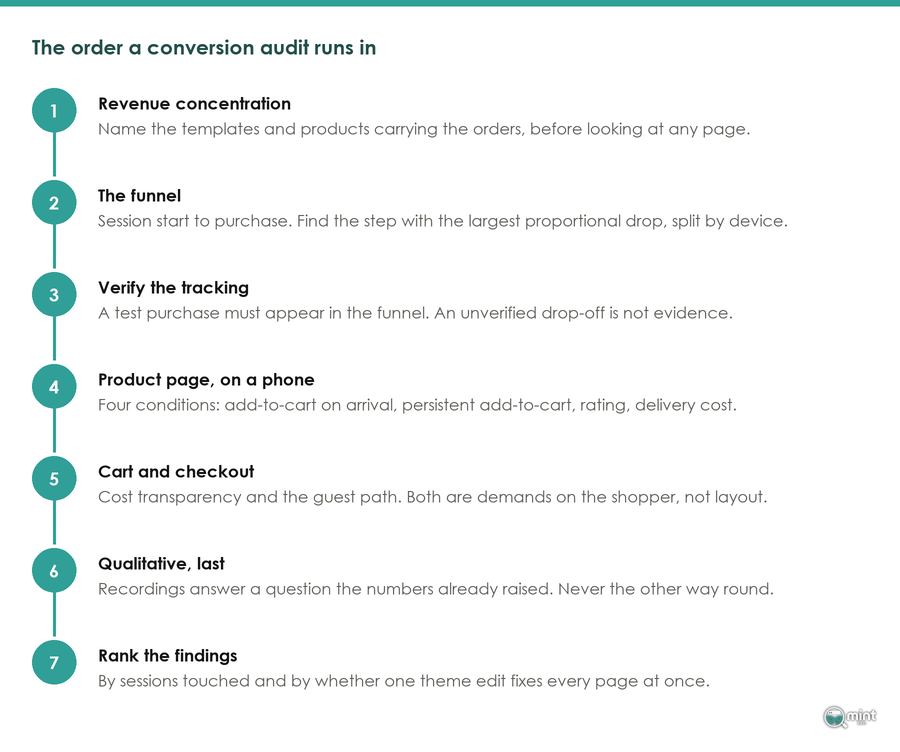Click the step 6 numbered circle
This screenshot has height=752, width=900.
[x=54, y=571]
